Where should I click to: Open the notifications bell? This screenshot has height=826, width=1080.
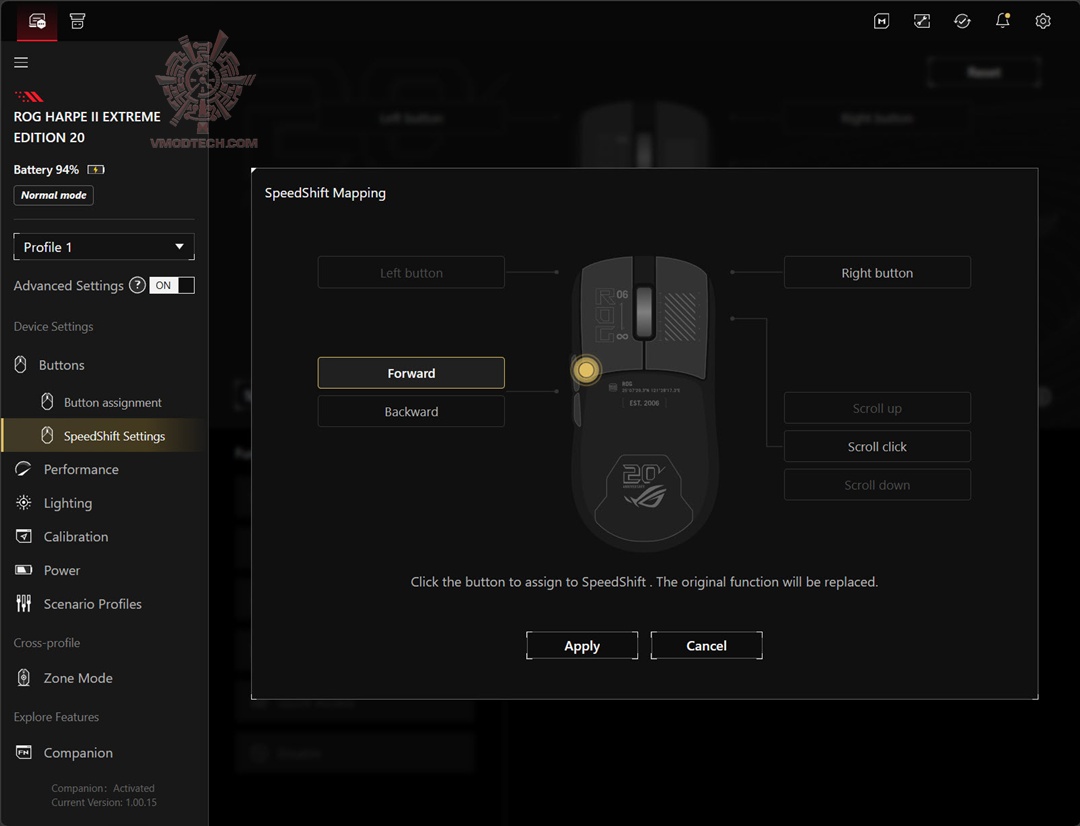[1003, 21]
